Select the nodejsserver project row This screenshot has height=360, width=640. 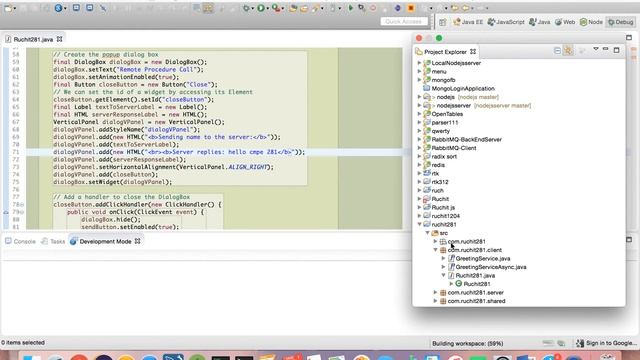[x=453, y=105]
